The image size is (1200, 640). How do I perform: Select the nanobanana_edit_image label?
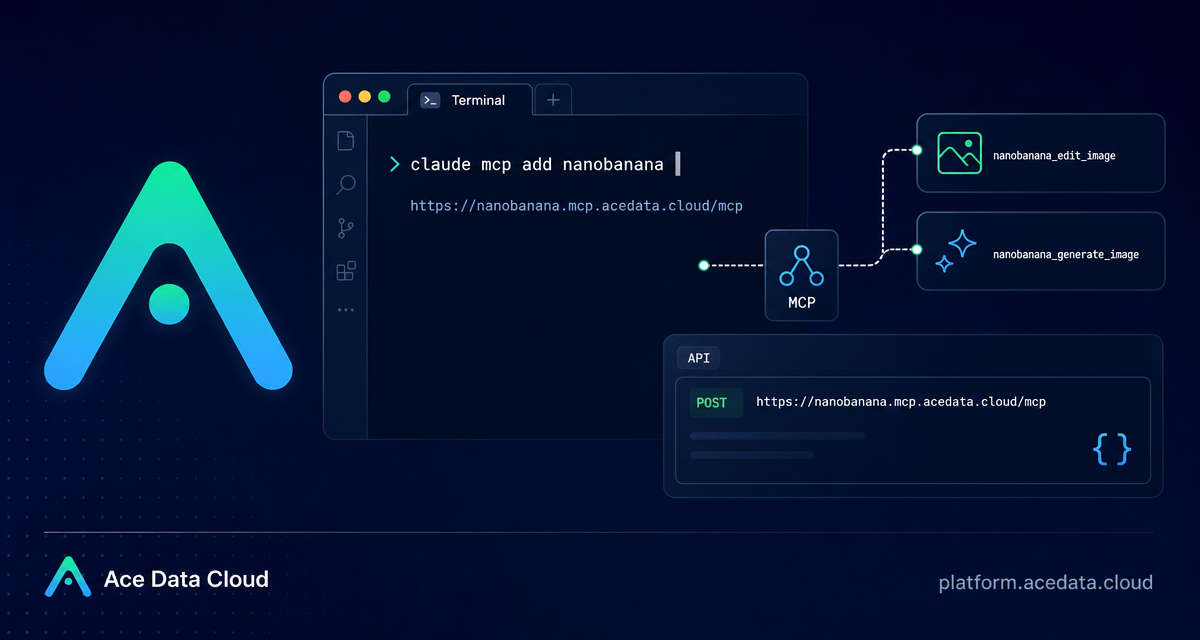coord(1054,156)
